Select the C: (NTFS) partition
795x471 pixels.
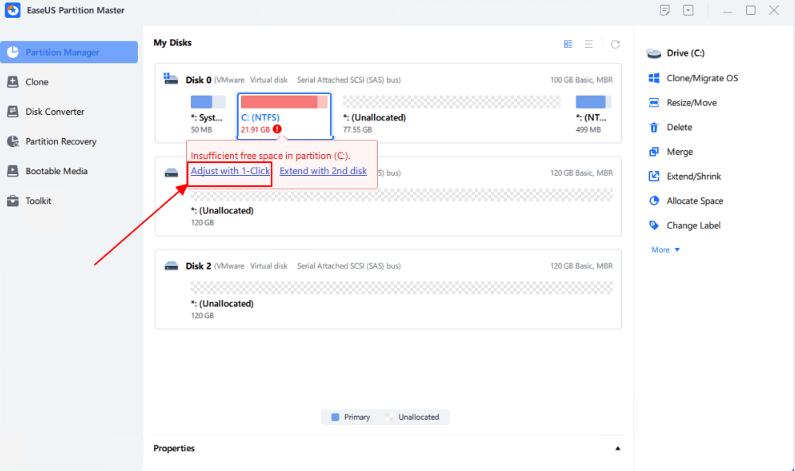click(284, 116)
